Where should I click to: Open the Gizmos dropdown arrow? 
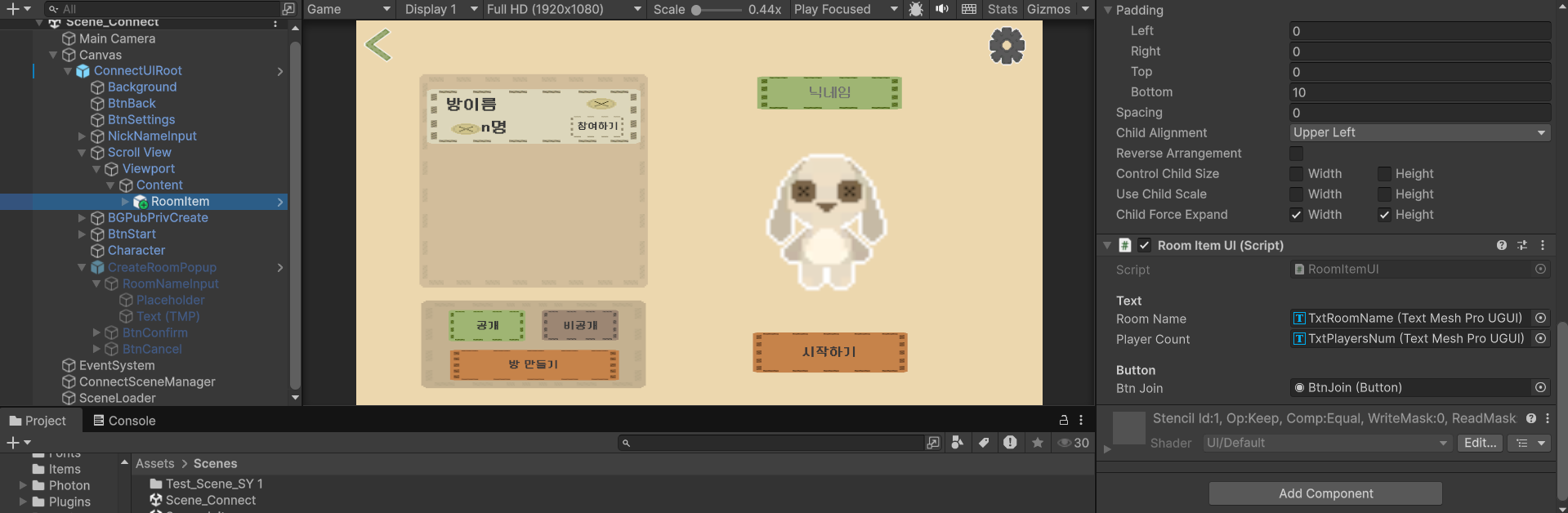(1085, 9)
